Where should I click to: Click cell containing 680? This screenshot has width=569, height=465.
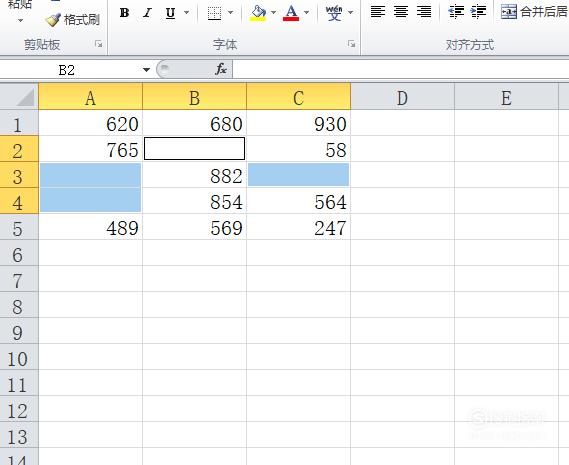pos(195,123)
